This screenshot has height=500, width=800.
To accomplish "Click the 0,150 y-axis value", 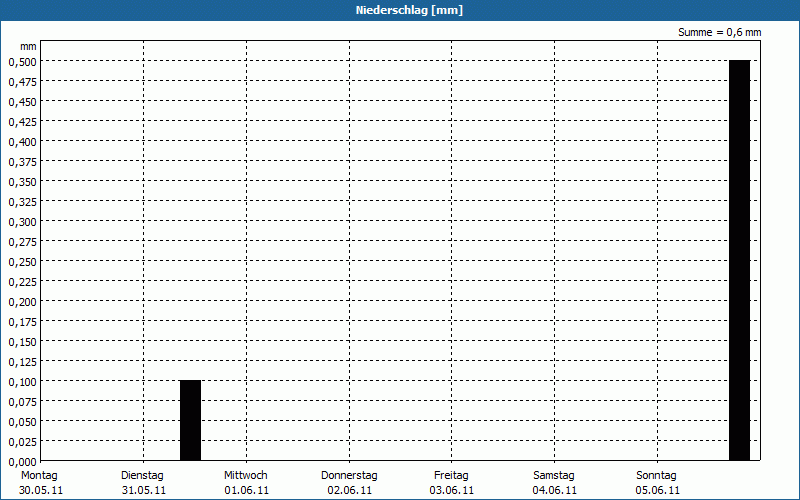I will pyautogui.click(x=22, y=342).
